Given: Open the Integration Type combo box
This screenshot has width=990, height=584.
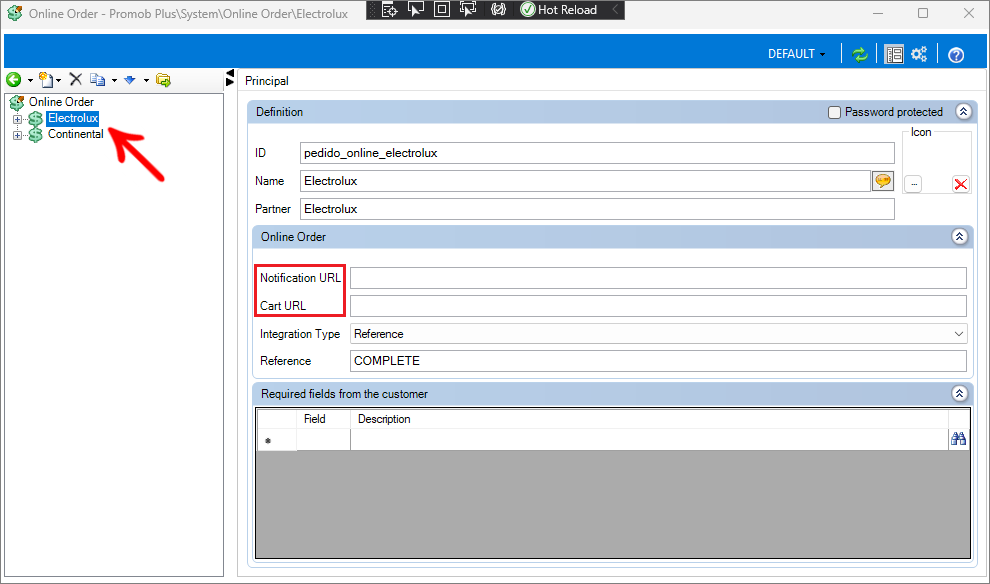Looking at the screenshot, I should point(658,333).
